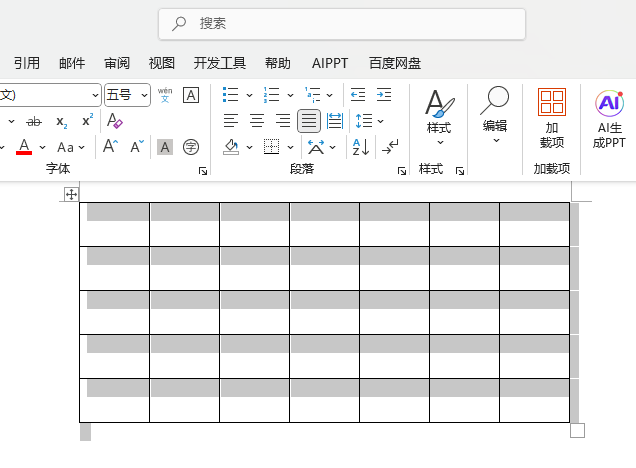Expand multilevel list options arrow
Image resolution: width=636 pixels, height=468 pixels.
pyautogui.click(x=330, y=95)
